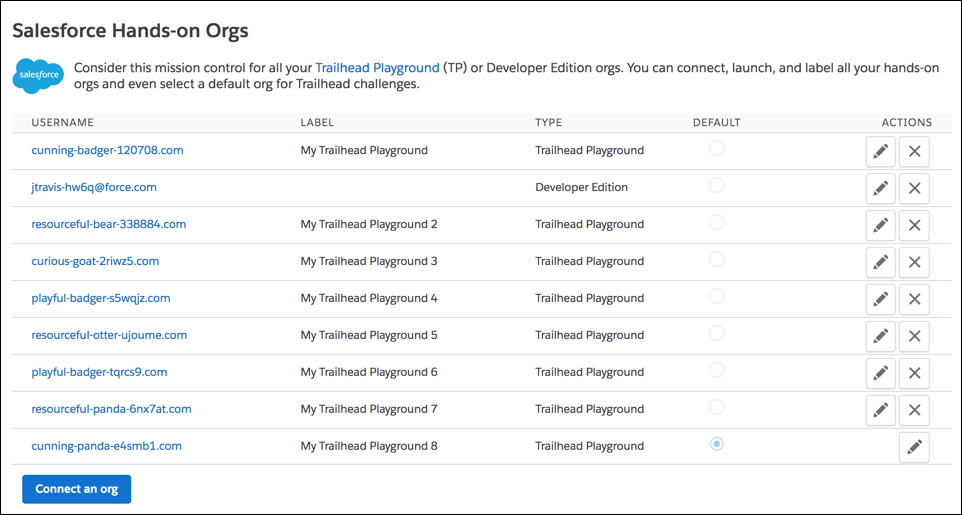Set cunning-badger-120708.com as default org
The height and width of the screenshot is (515, 962).
tap(717, 148)
